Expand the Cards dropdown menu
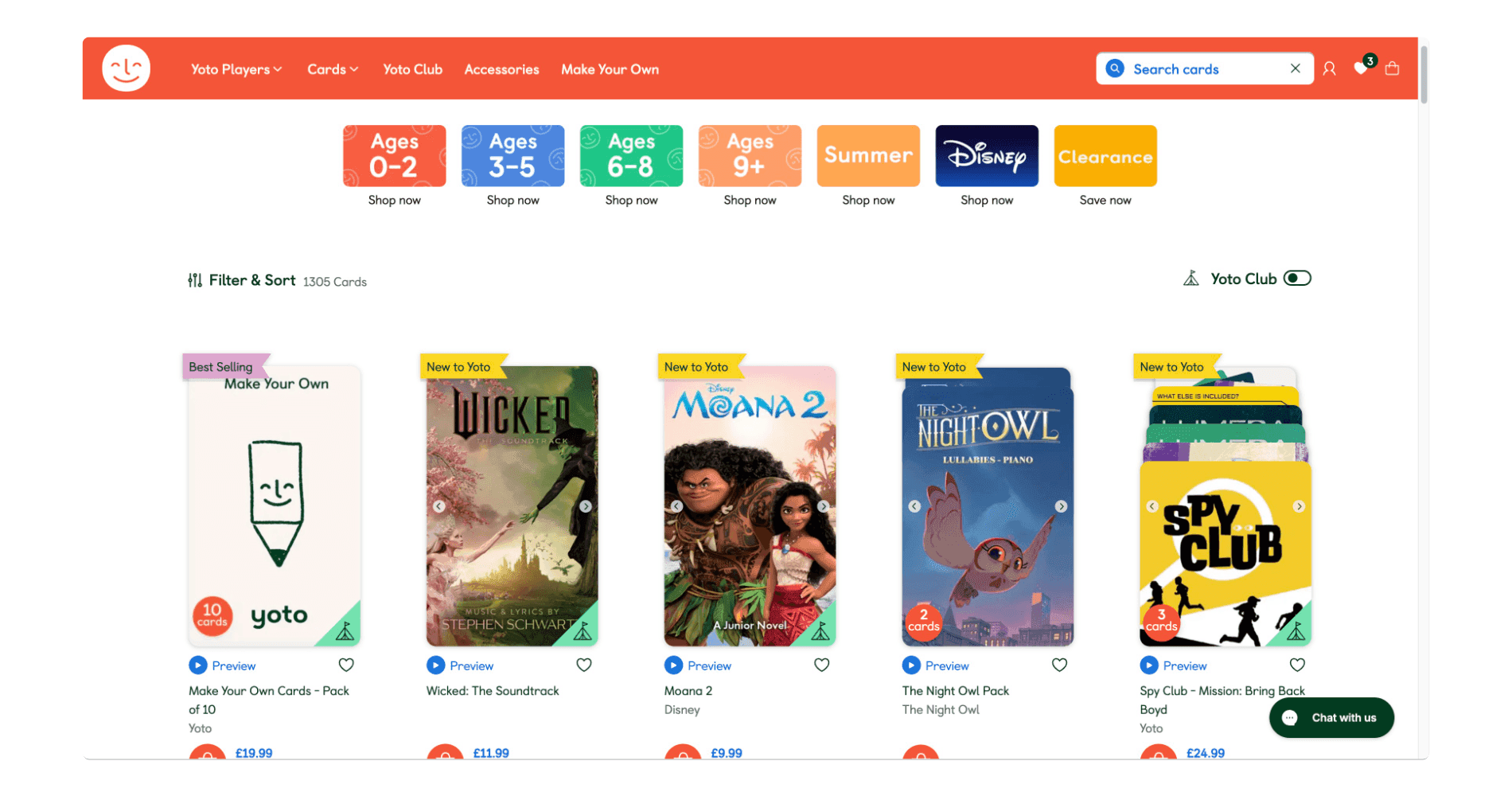1512x796 pixels. (x=333, y=69)
